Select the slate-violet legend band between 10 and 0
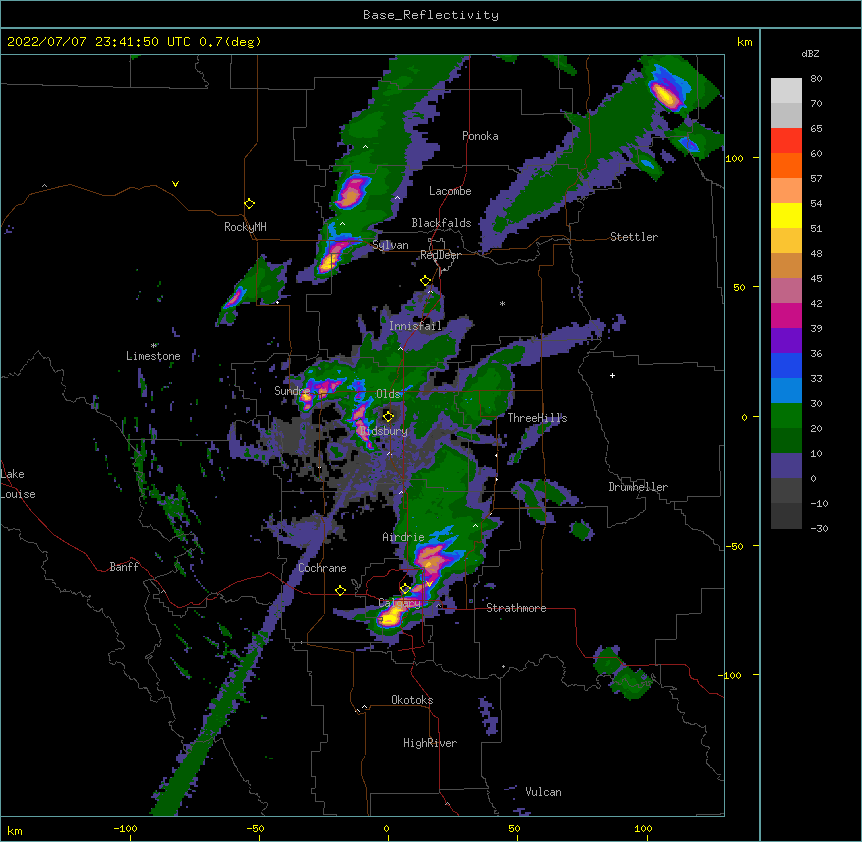This screenshot has height=842, width=862. [x=786, y=466]
